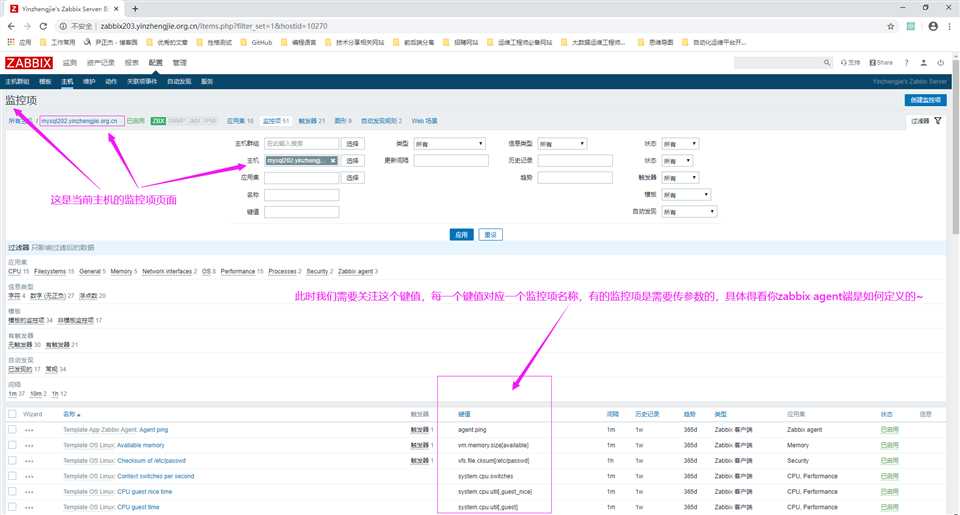This screenshot has width=960, height=515.
Task: Open the help question mark icon
Action: coord(906,62)
